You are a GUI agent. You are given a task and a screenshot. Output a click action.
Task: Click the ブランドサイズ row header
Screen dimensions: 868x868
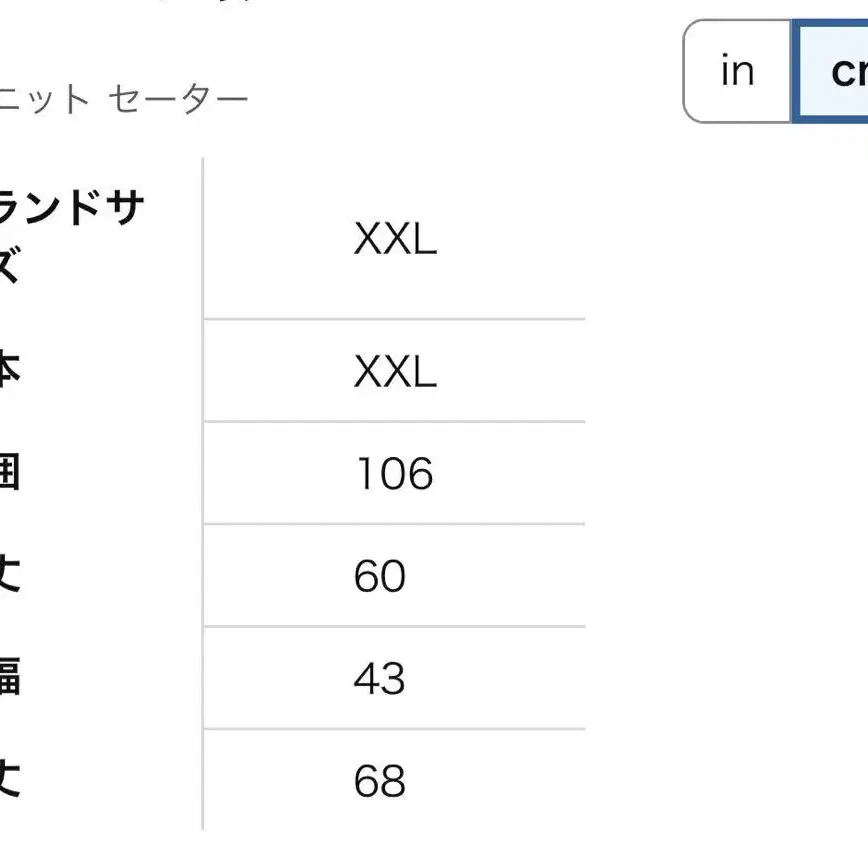tap(72, 236)
